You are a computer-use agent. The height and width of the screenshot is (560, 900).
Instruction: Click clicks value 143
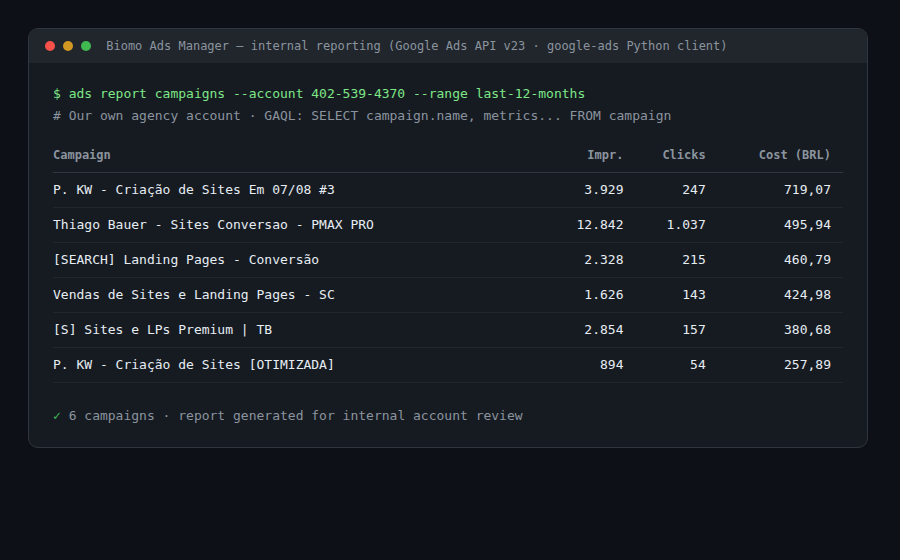click(x=693, y=295)
